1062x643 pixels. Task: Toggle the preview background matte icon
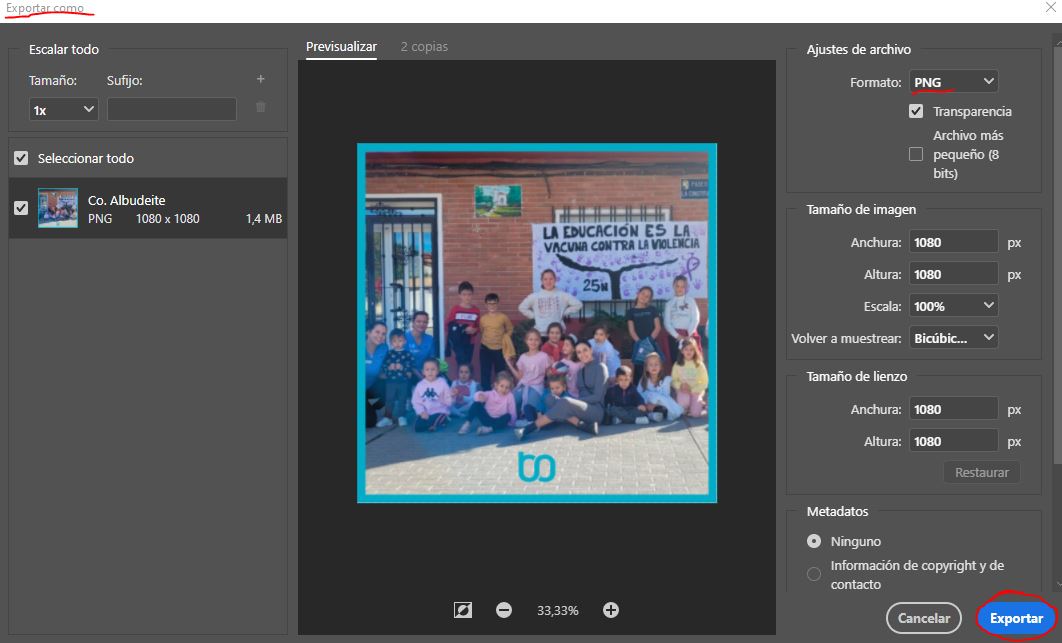462,610
